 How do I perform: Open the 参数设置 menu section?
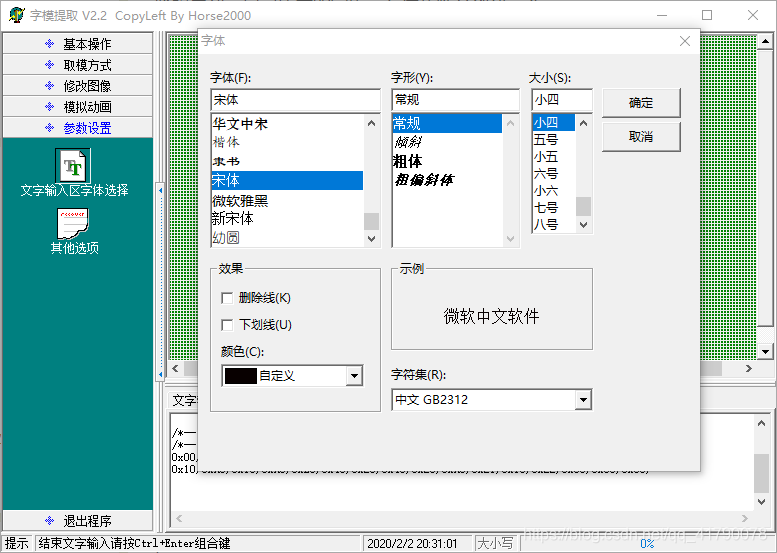point(78,128)
